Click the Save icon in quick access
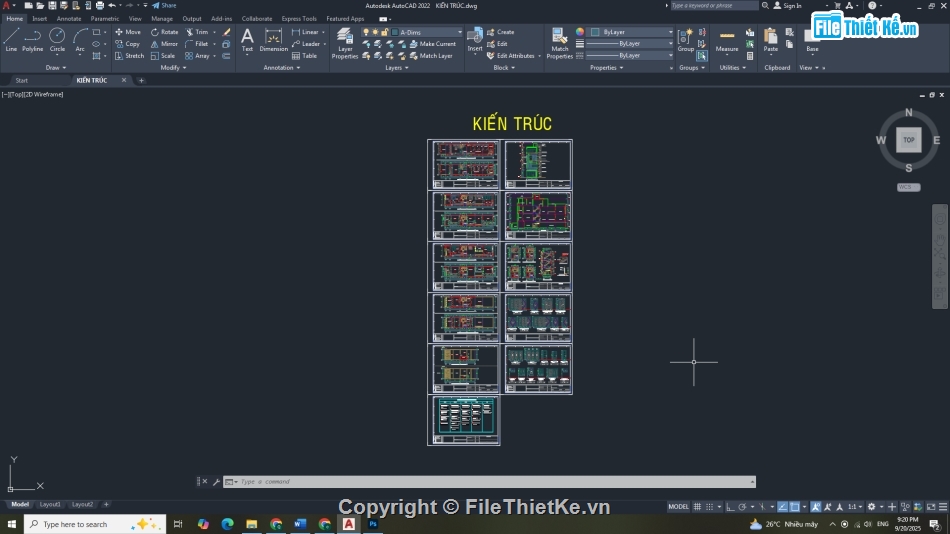The height and width of the screenshot is (534, 950). point(52,5)
